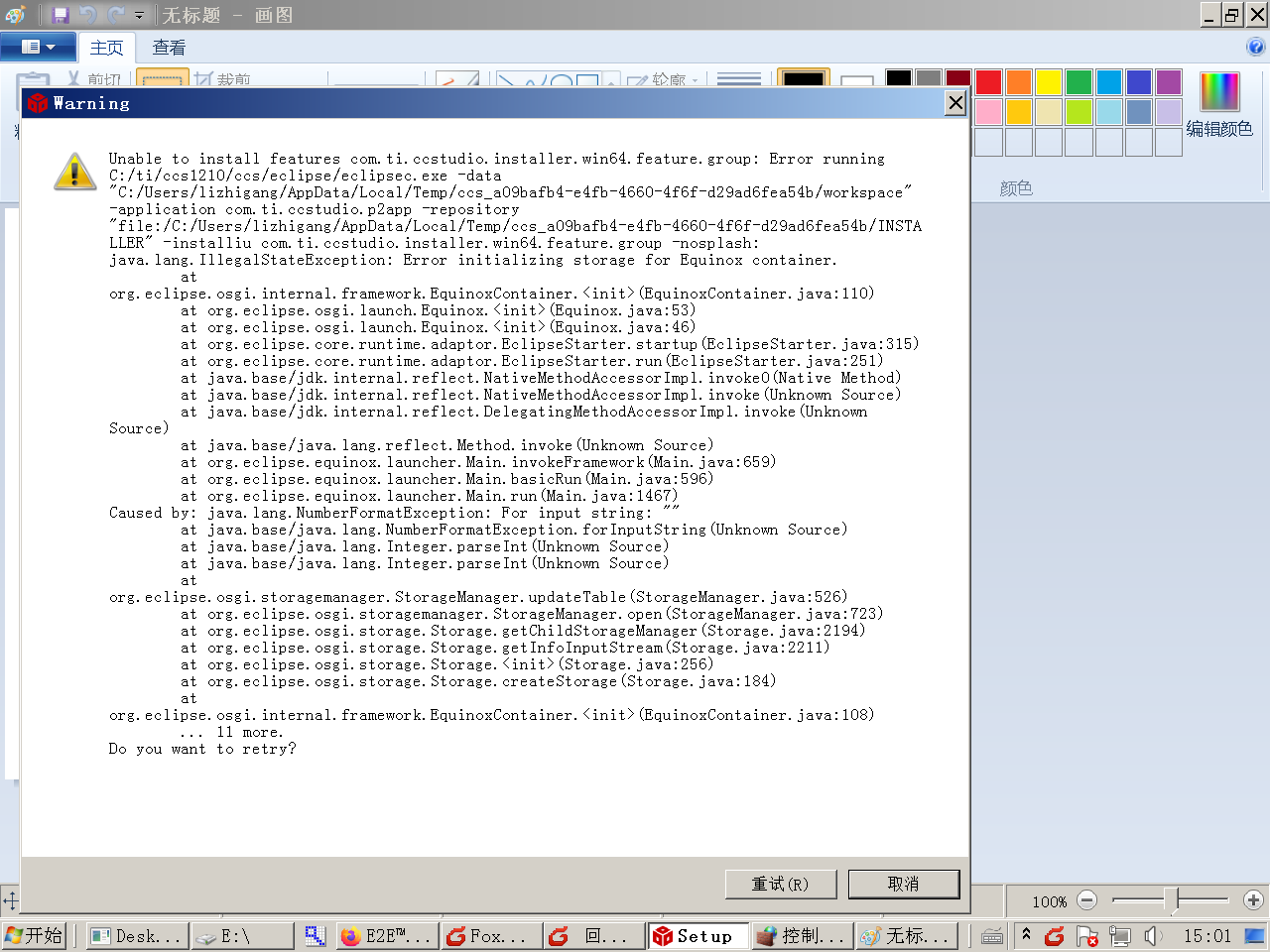Click the Setup taskbar button

[x=698, y=935]
